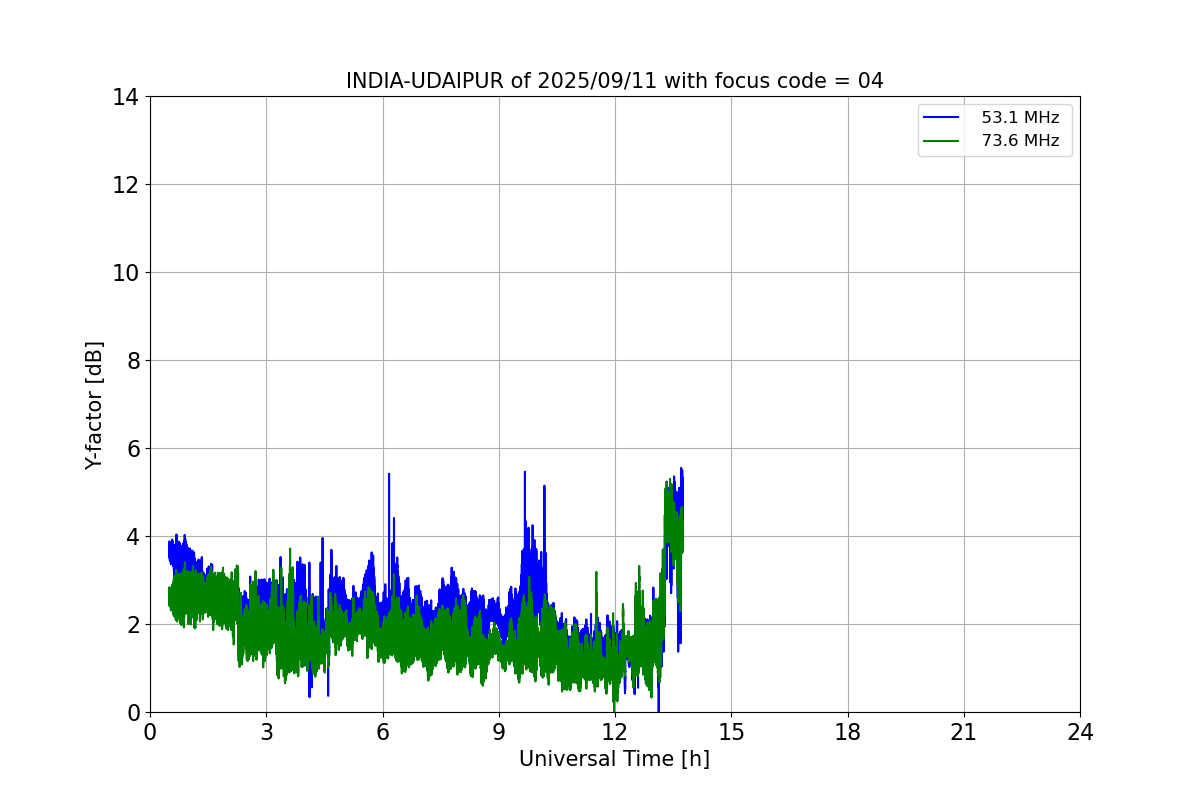Click x-axis tick label 18
Viewport: 1200px width, 800px height.
tap(847, 732)
